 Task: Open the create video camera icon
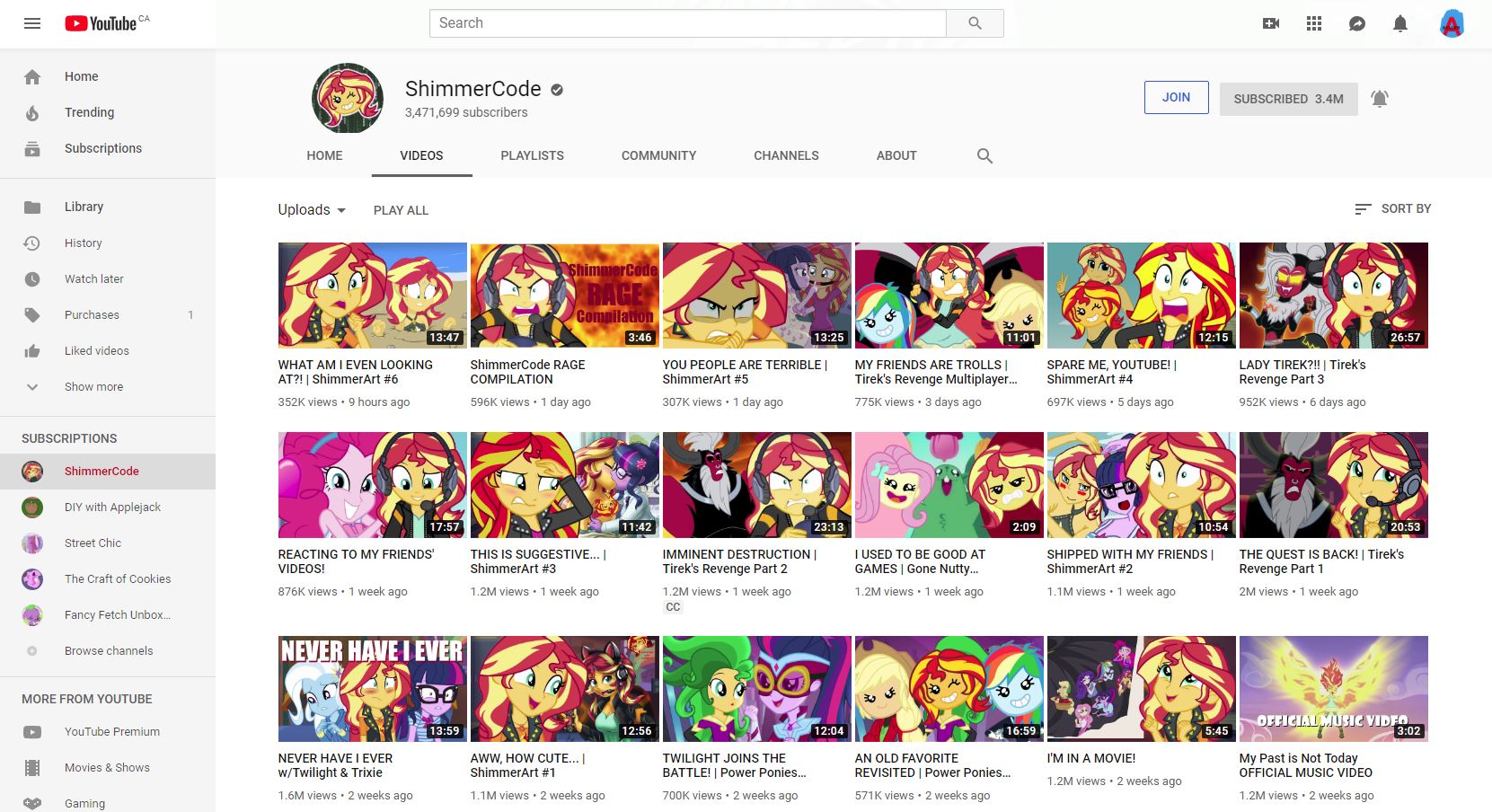(x=1271, y=23)
